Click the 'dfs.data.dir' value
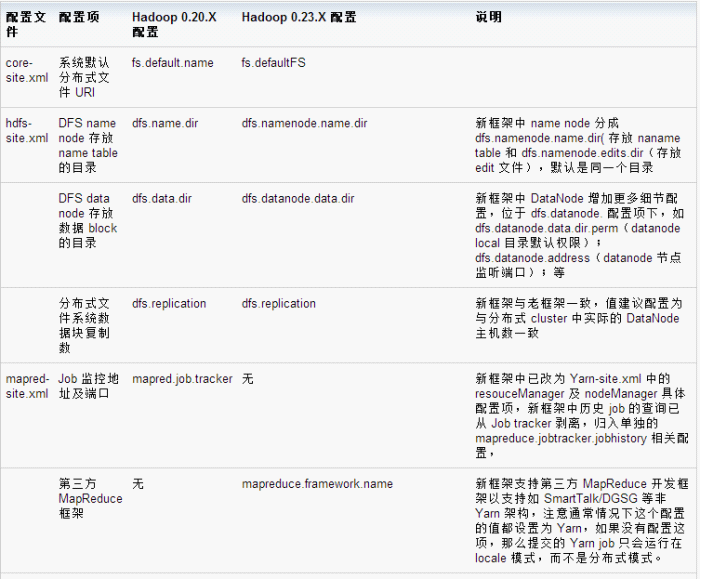The height and width of the screenshot is (580, 701). click(162, 198)
